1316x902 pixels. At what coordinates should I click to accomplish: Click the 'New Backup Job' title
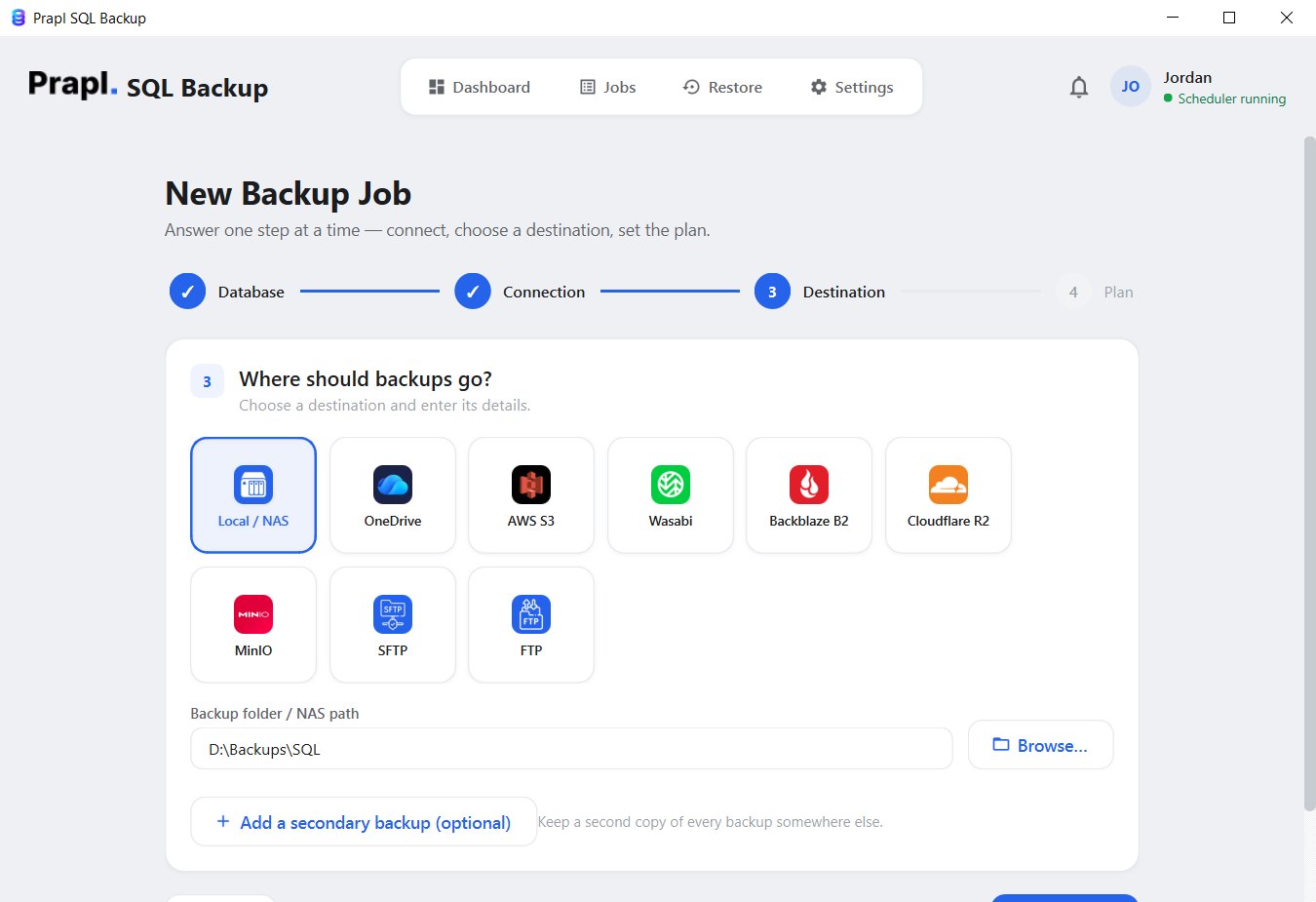289,193
